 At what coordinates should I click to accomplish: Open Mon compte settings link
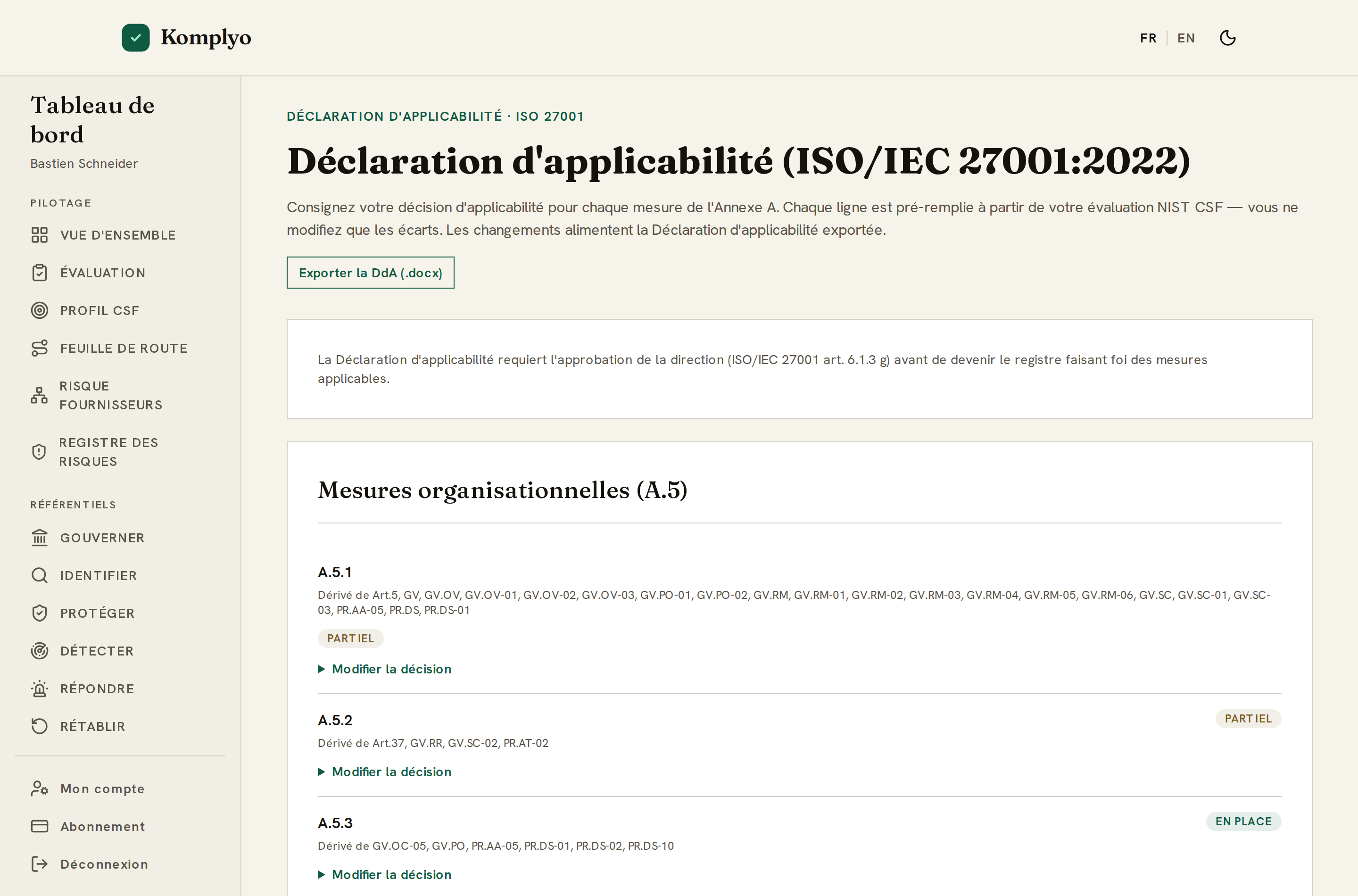[102, 788]
